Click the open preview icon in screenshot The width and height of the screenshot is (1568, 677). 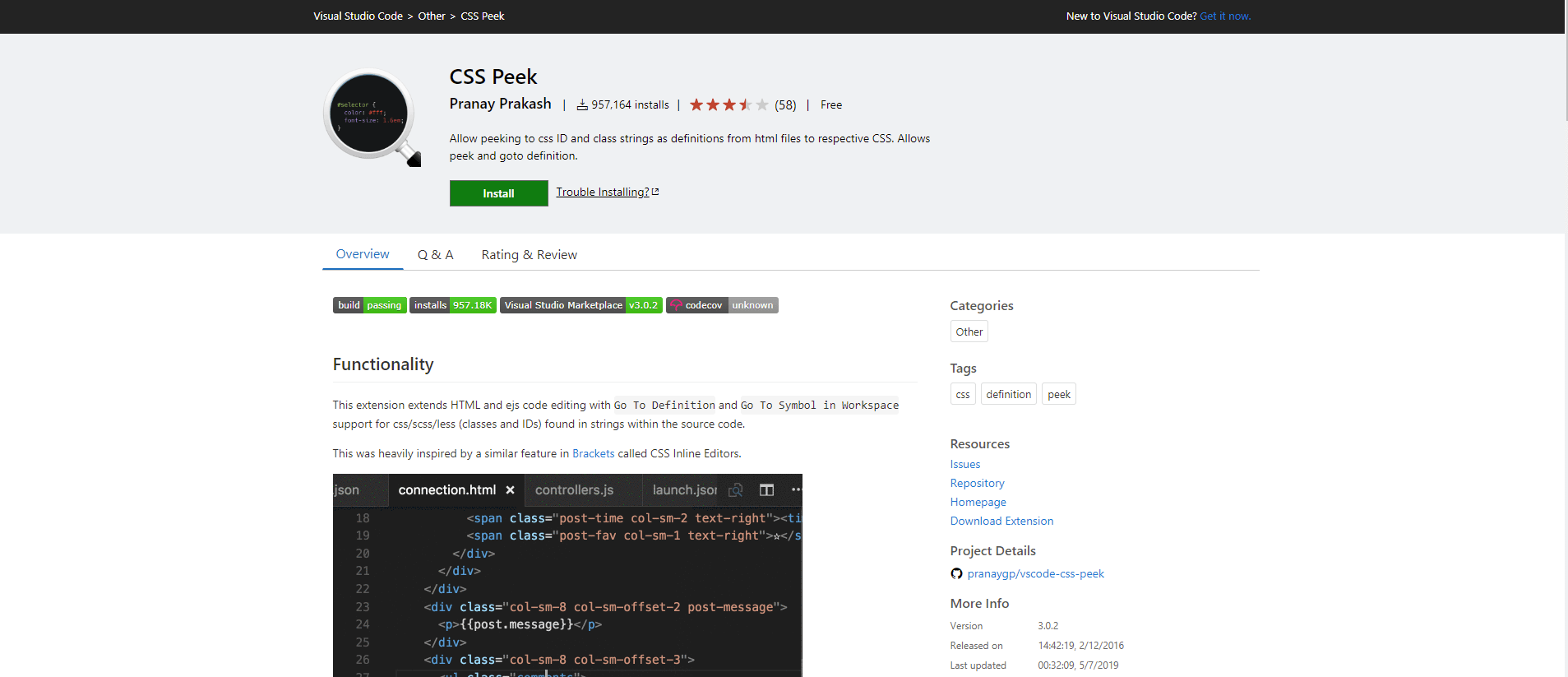click(x=736, y=489)
